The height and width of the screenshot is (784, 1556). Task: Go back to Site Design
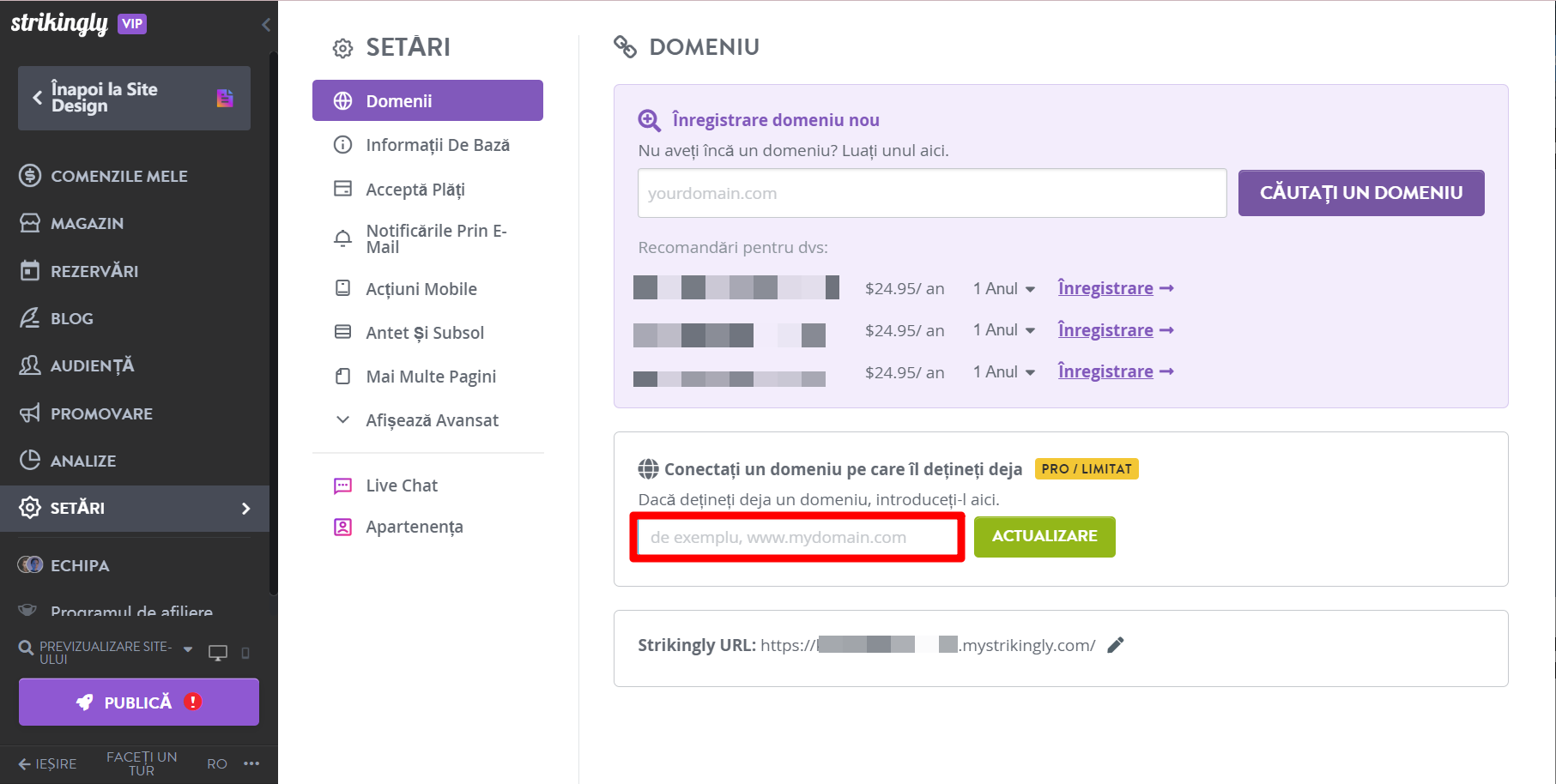pos(134,98)
